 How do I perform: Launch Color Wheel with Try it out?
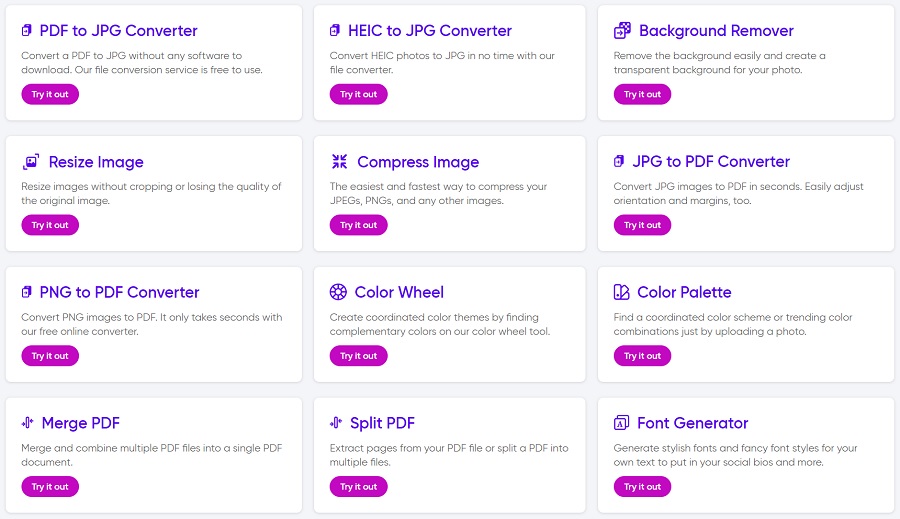click(358, 356)
